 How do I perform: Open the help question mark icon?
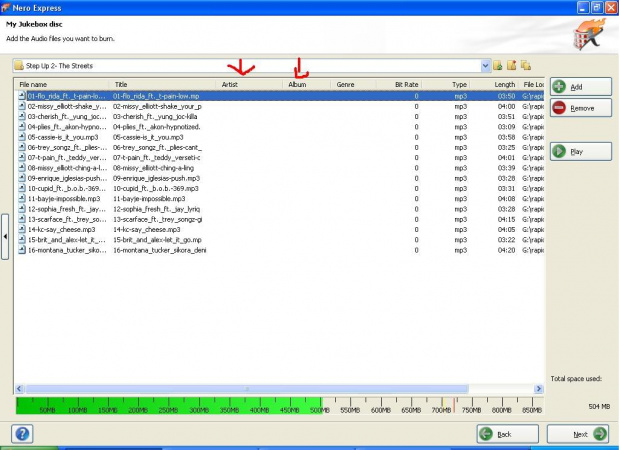coord(21,433)
